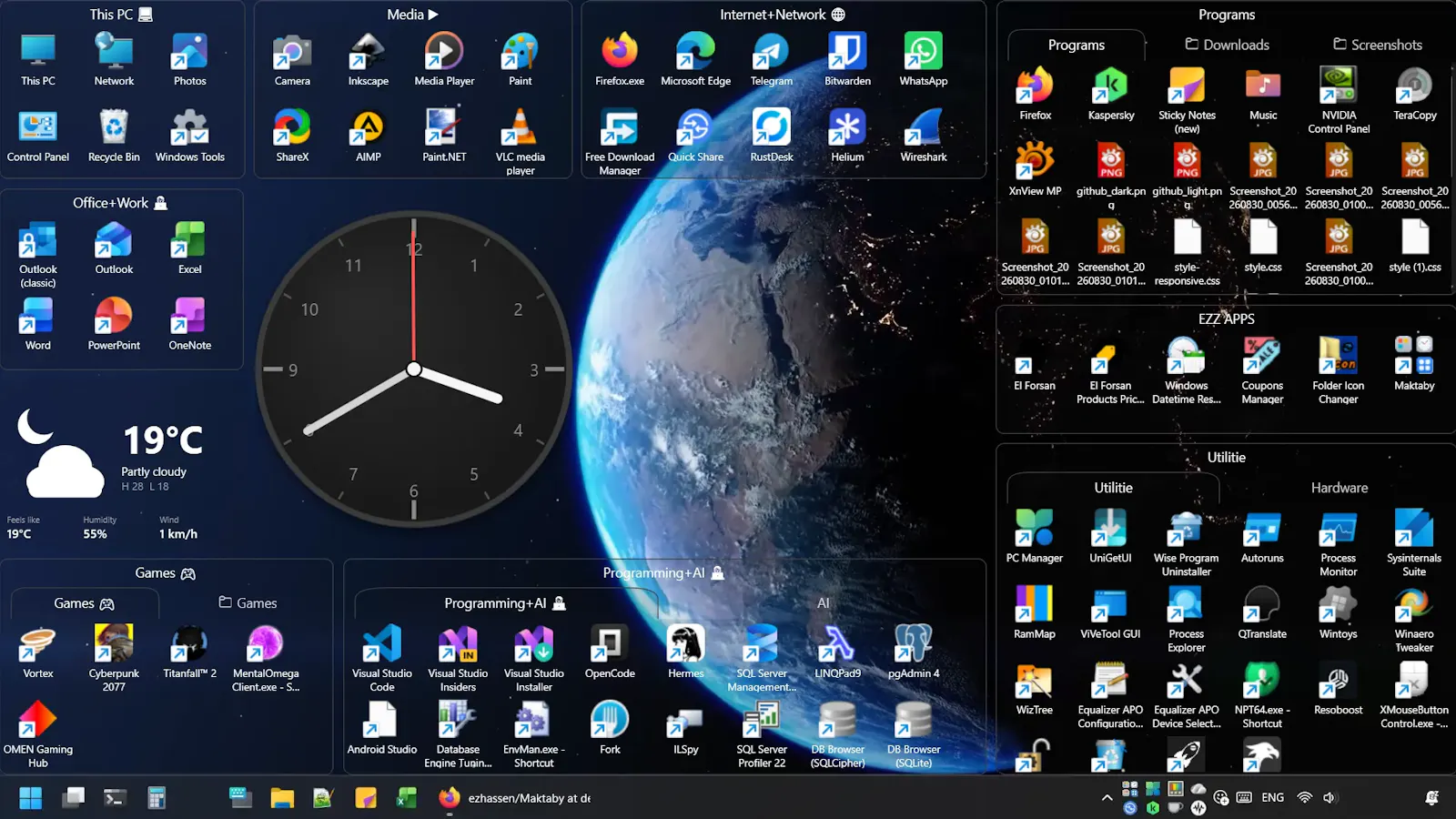Open the Hardware tab in Utilitie group
Image resolution: width=1456 pixels, height=819 pixels.
coord(1339,488)
